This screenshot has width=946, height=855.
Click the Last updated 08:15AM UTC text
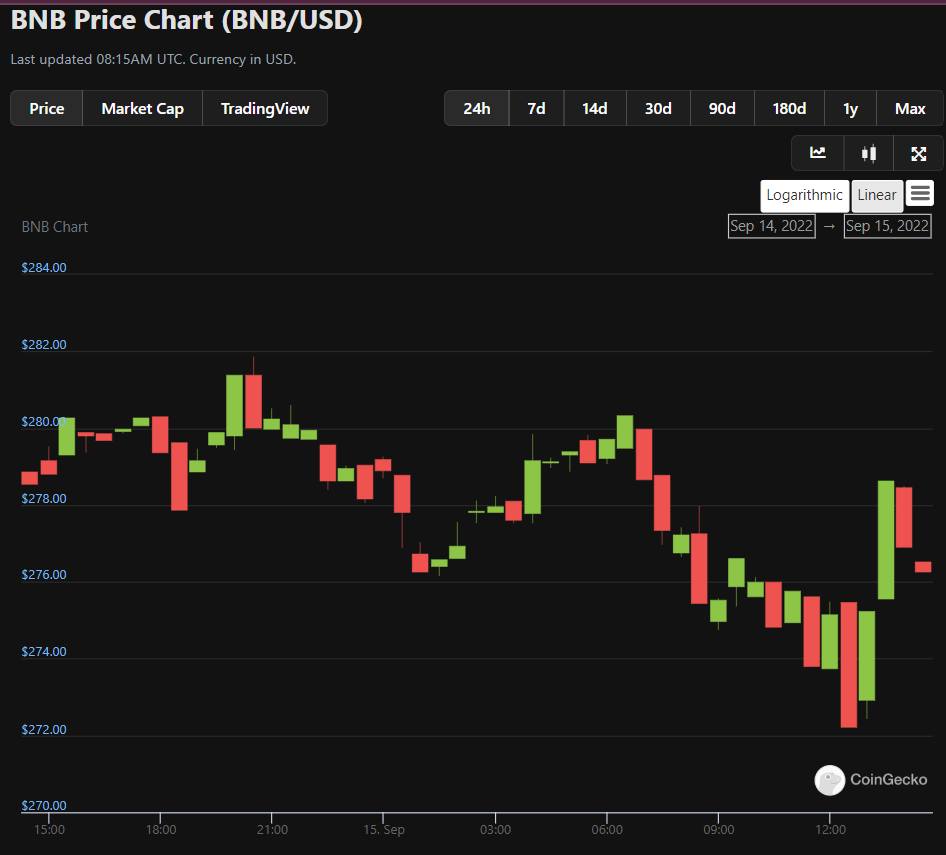tap(153, 59)
